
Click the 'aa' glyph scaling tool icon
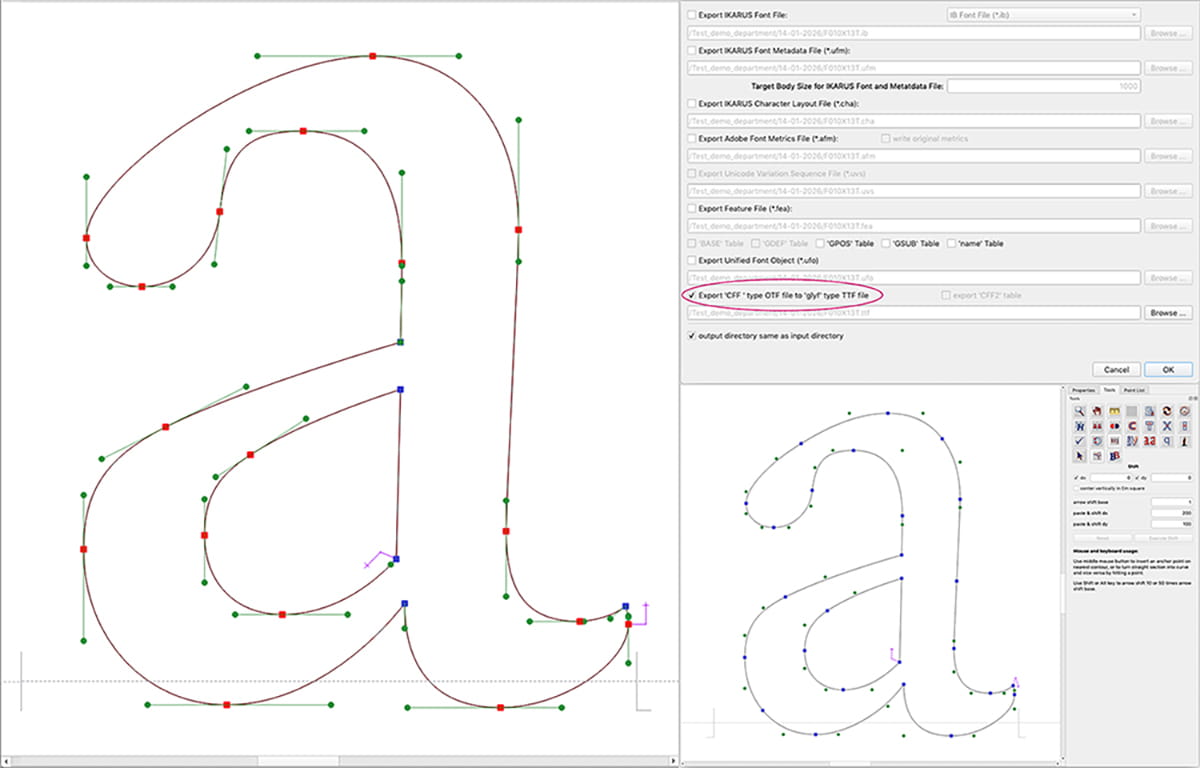click(1148, 441)
